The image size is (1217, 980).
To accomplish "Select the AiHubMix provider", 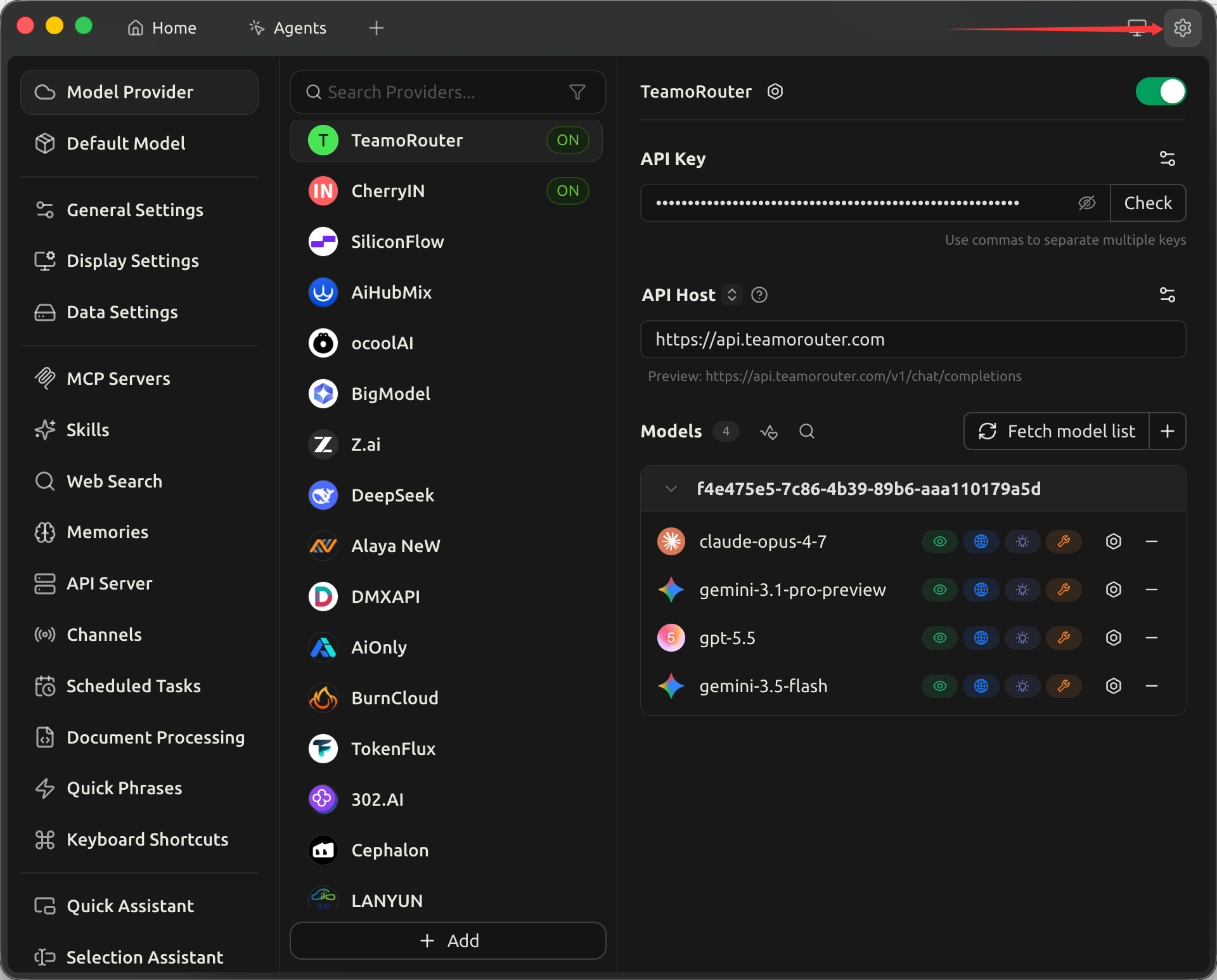I will click(446, 292).
